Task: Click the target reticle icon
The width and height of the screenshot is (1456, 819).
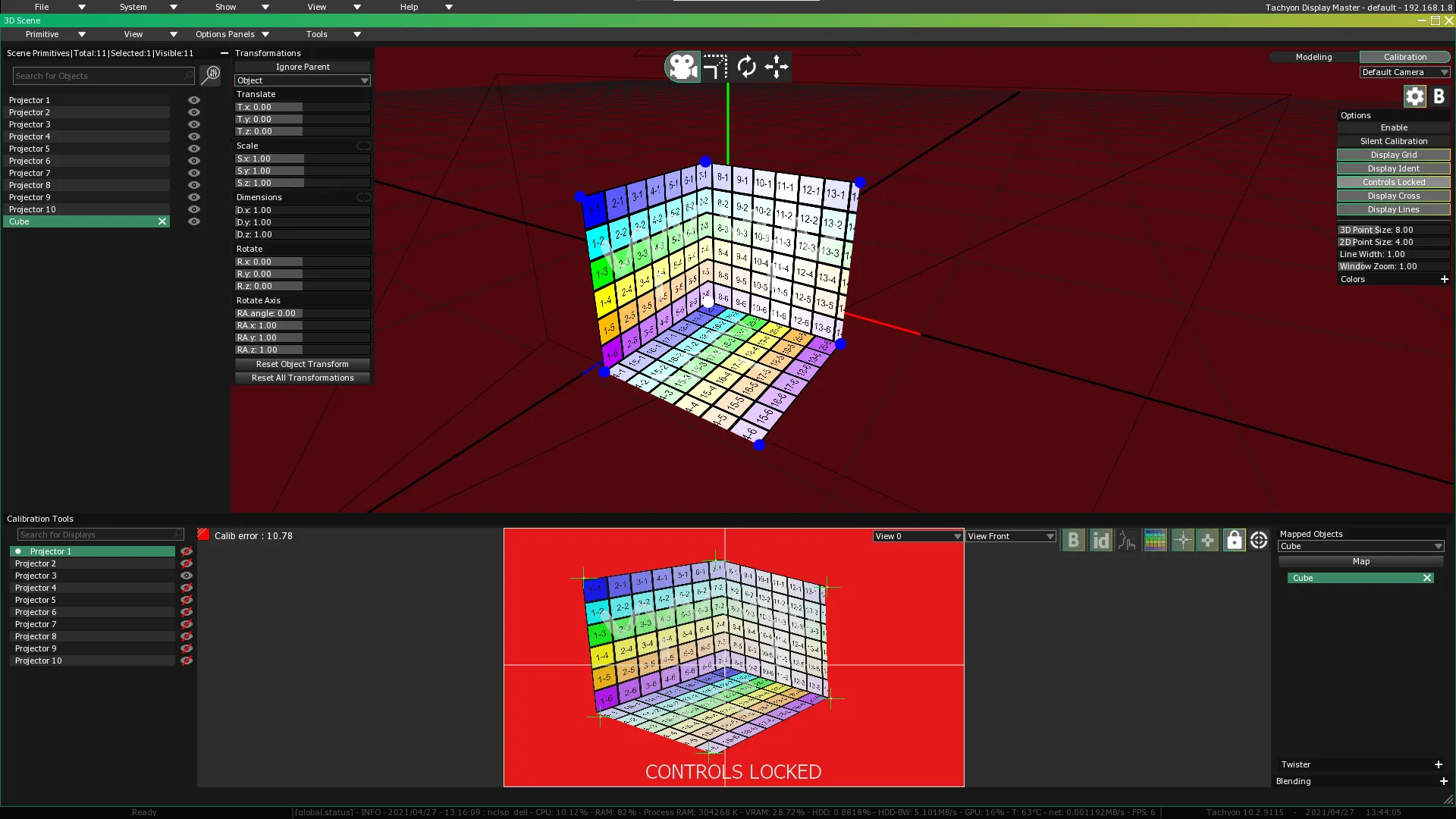Action: click(1259, 540)
